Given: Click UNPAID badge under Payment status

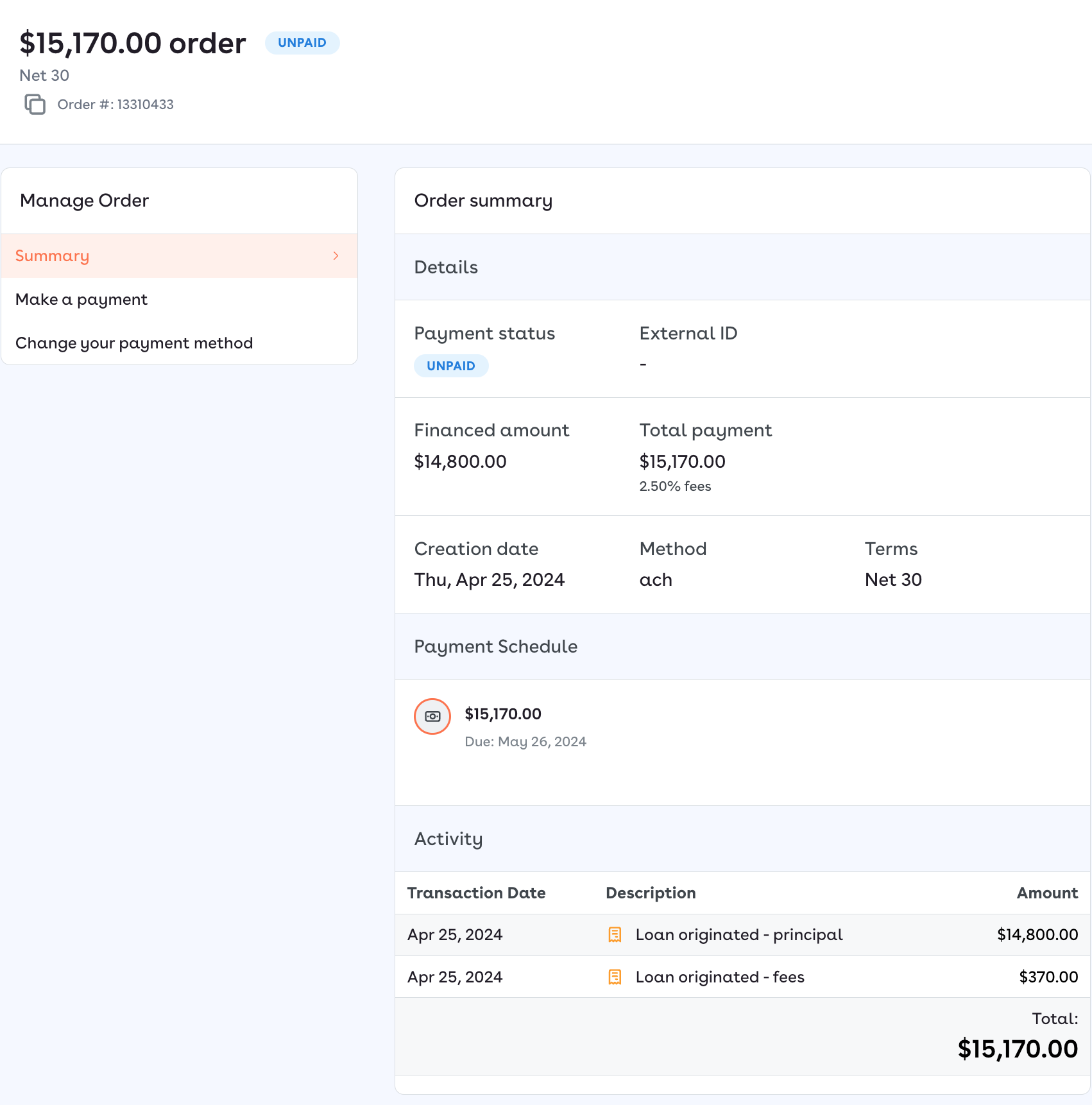Looking at the screenshot, I should [x=451, y=366].
